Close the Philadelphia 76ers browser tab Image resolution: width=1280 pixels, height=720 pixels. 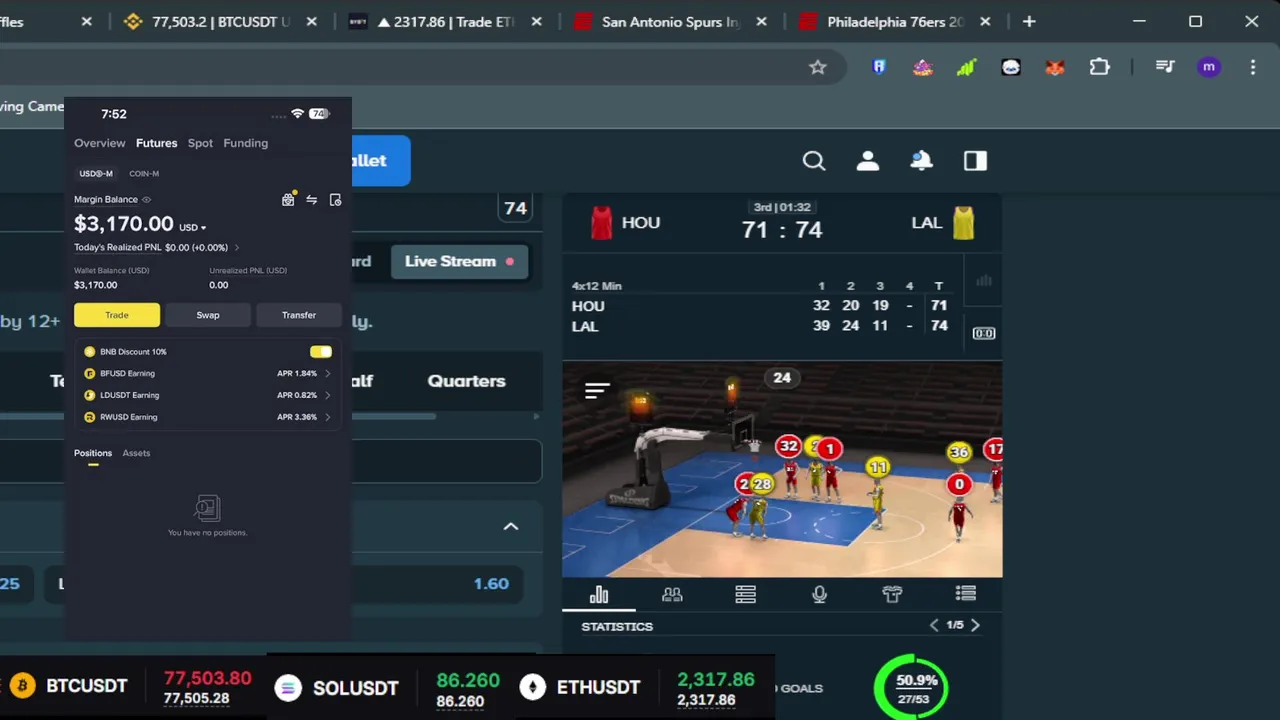[986, 21]
